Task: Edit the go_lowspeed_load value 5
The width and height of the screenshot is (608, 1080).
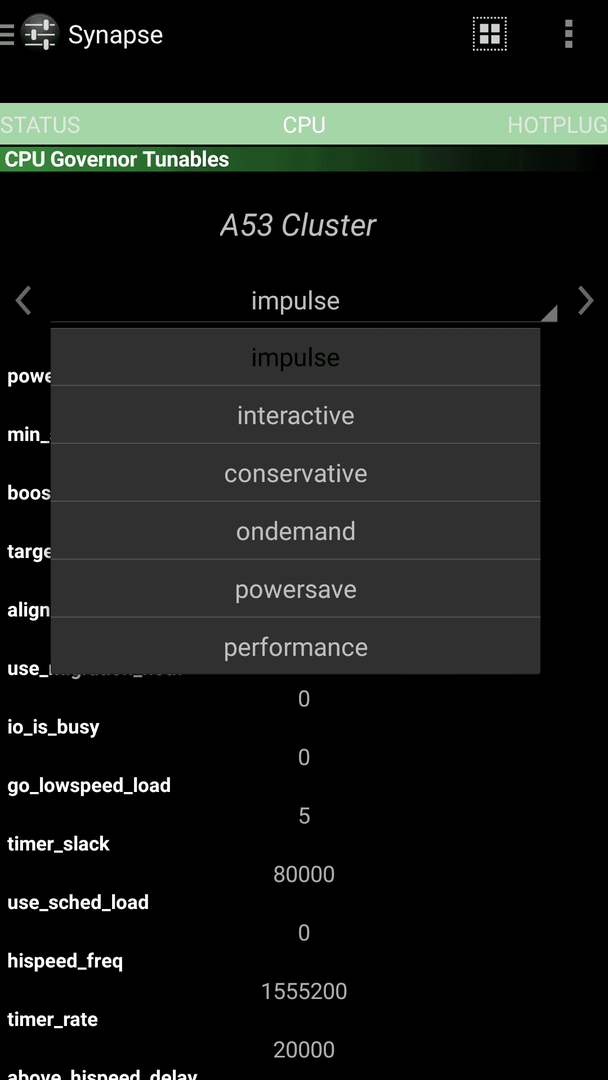Action: (304, 816)
